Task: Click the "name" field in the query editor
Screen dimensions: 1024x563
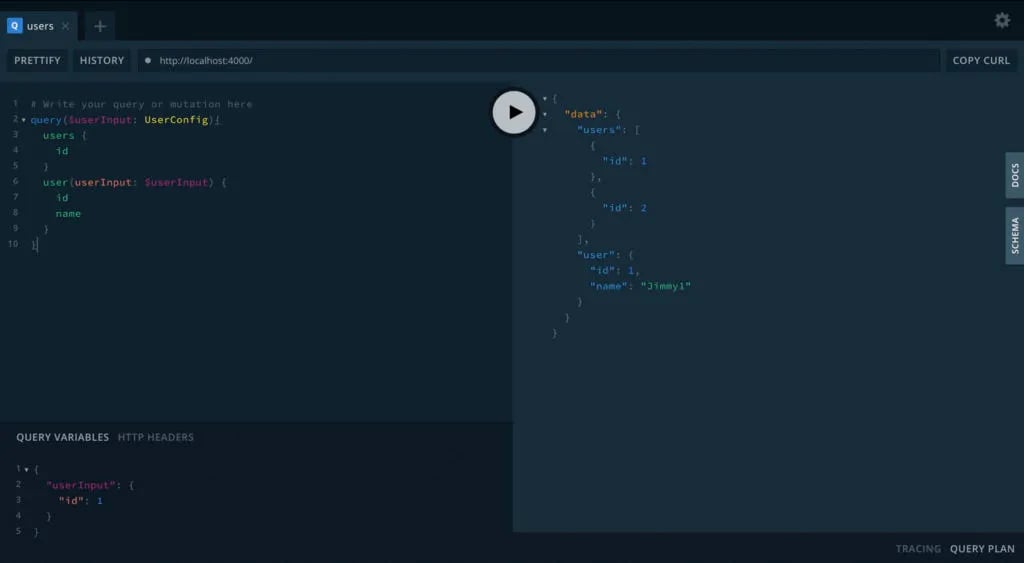Action: (x=68, y=214)
